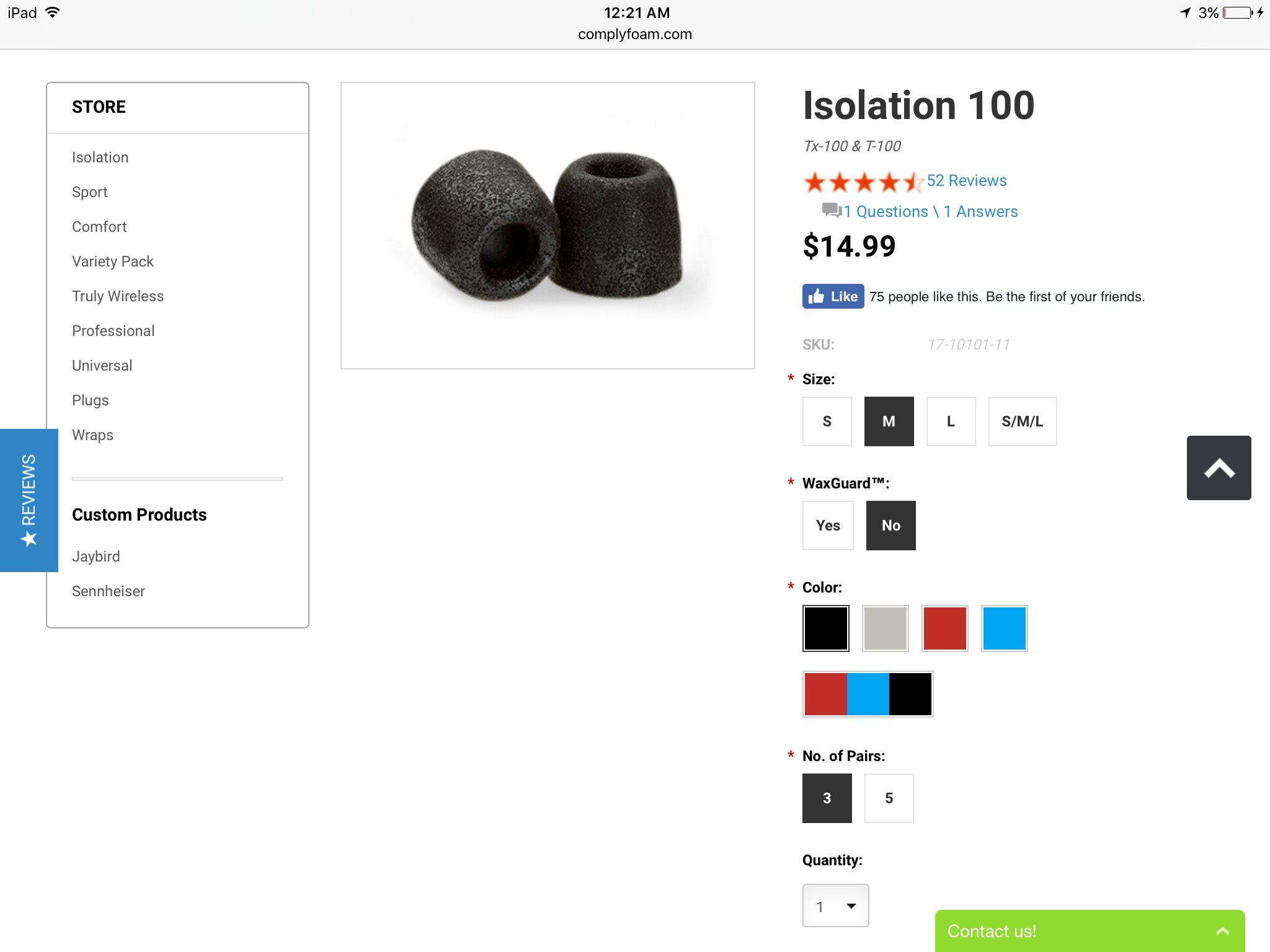This screenshot has width=1270, height=952.
Task: Pick the blue color swatch
Action: click(x=1004, y=628)
